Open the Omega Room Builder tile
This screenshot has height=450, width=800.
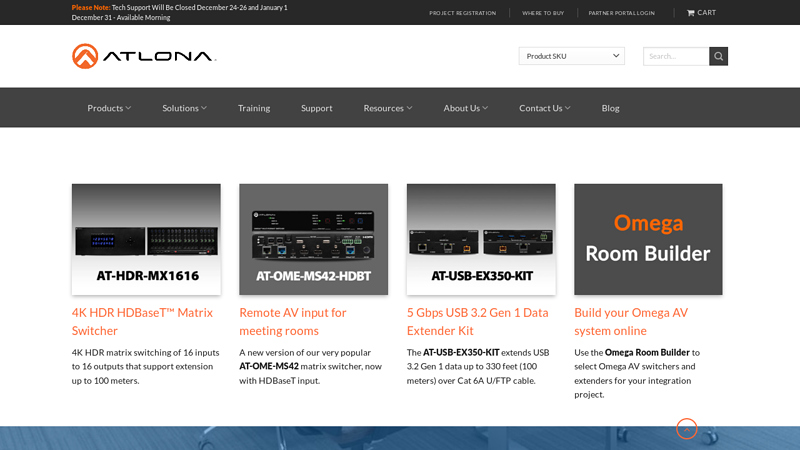pyautogui.click(x=648, y=239)
